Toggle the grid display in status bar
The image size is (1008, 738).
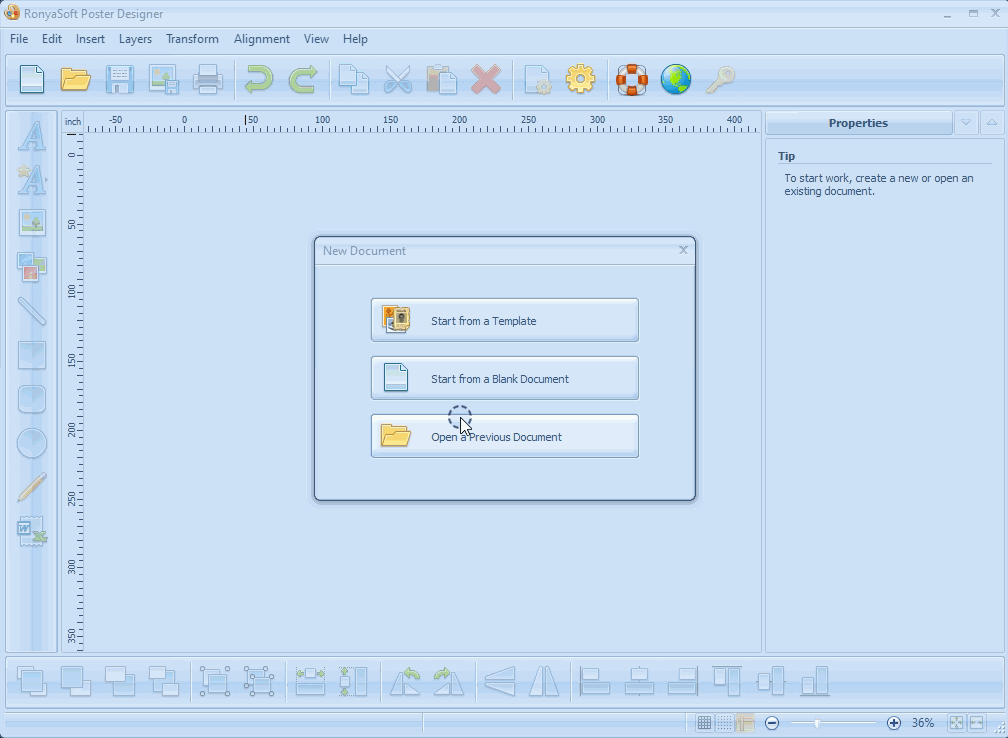(704, 723)
